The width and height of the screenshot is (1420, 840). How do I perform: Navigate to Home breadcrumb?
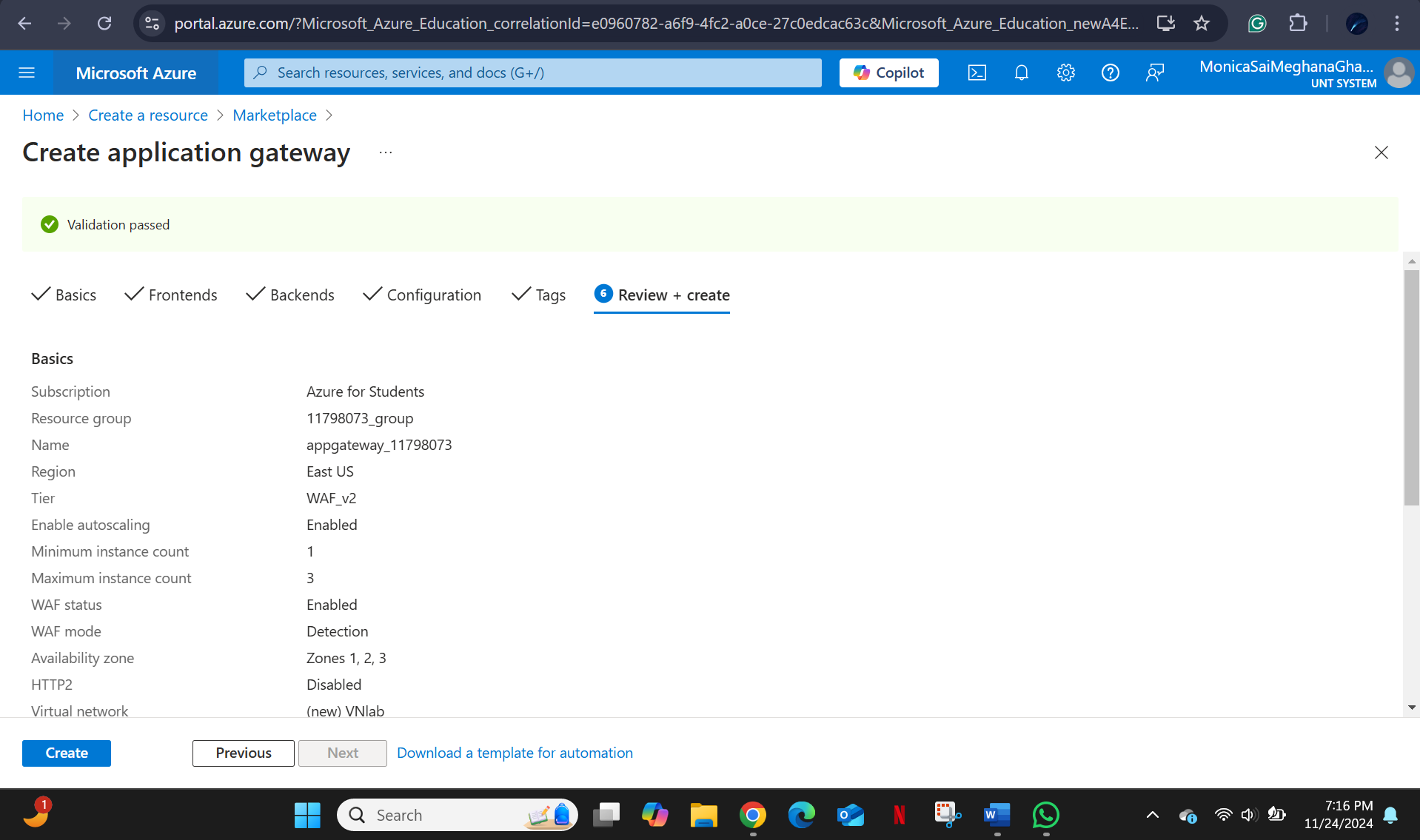43,115
